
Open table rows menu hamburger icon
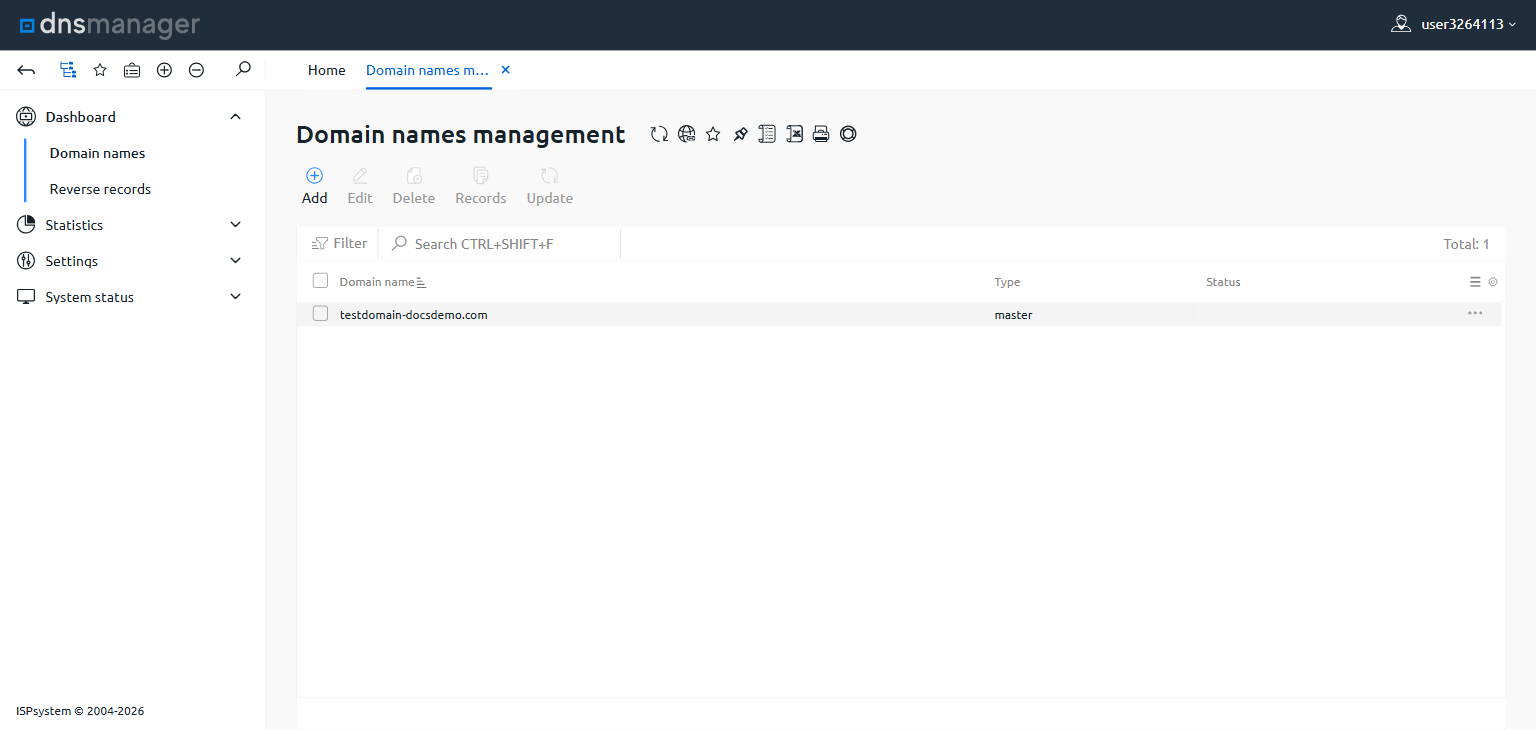point(1475,282)
